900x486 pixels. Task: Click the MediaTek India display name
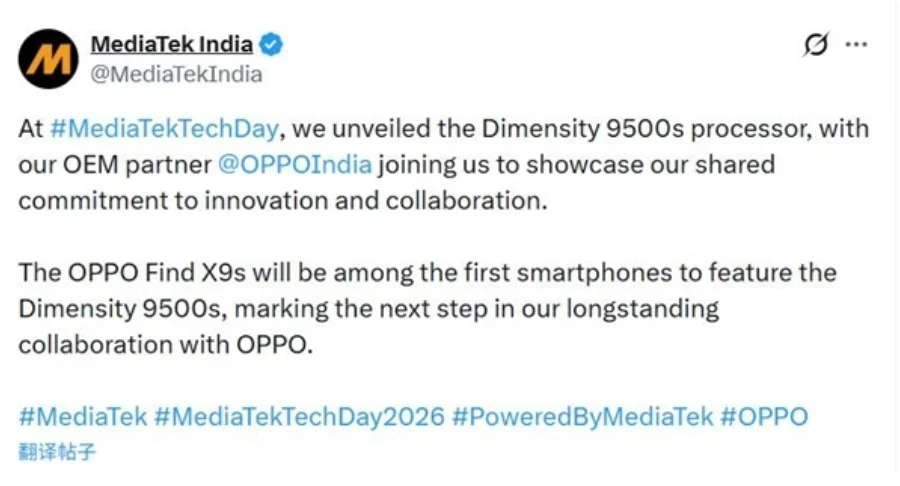point(171,44)
